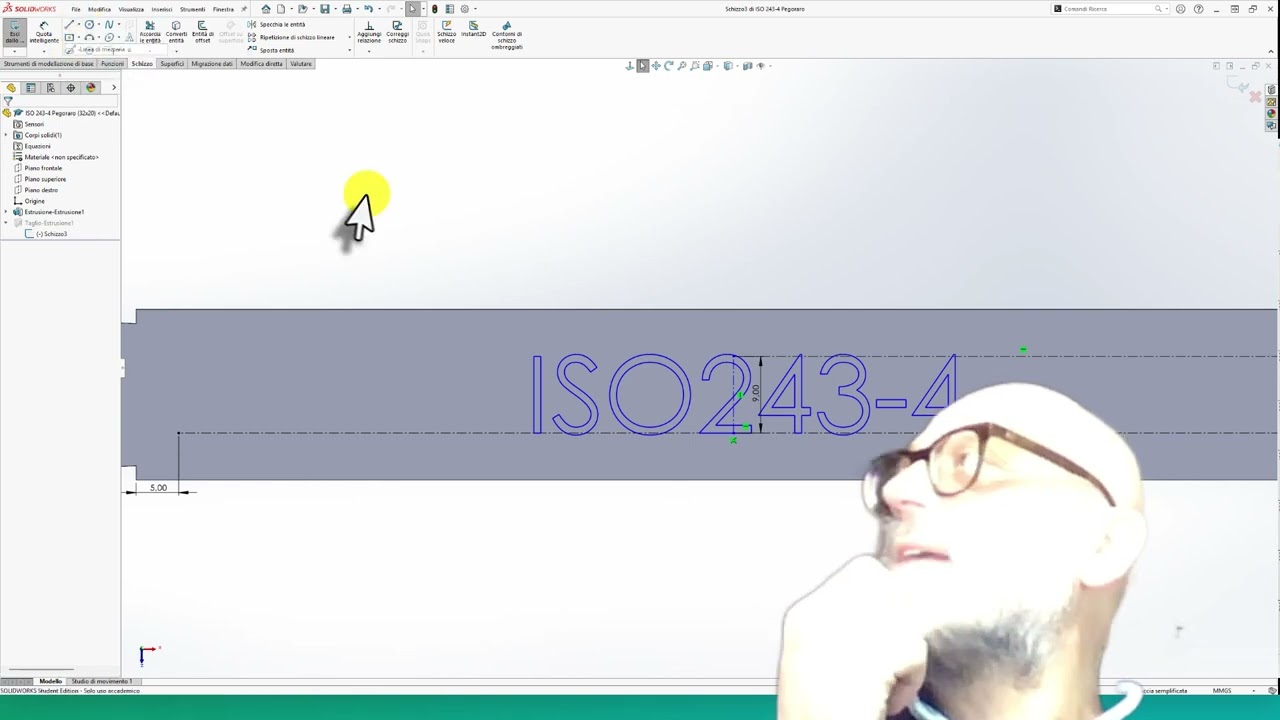This screenshot has width=1280, height=720.
Task: Open the Options gear icon
Action: (464, 9)
